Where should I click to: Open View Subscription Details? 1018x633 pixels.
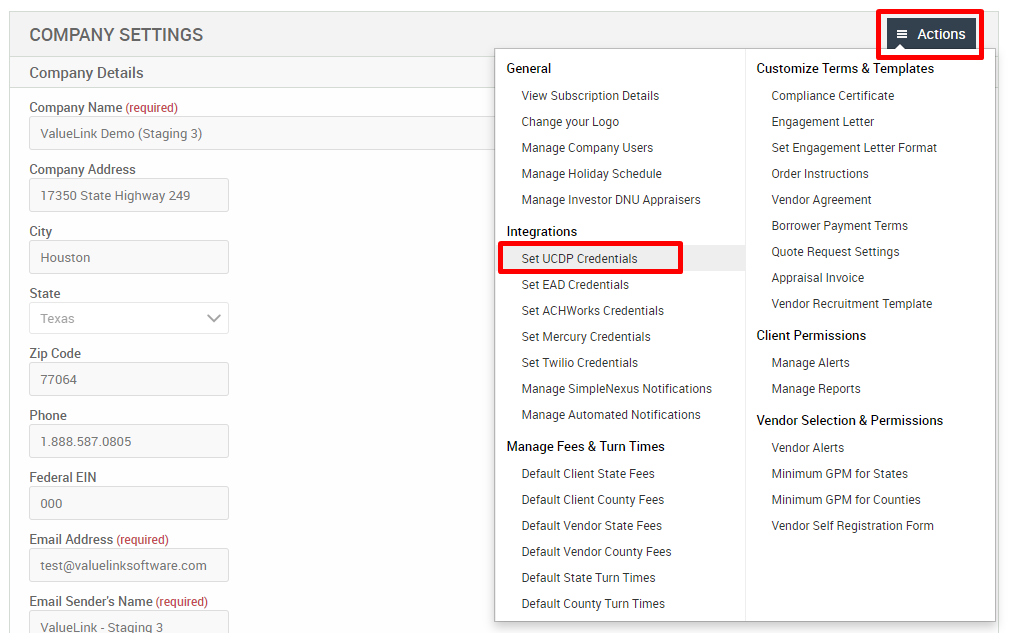(588, 96)
